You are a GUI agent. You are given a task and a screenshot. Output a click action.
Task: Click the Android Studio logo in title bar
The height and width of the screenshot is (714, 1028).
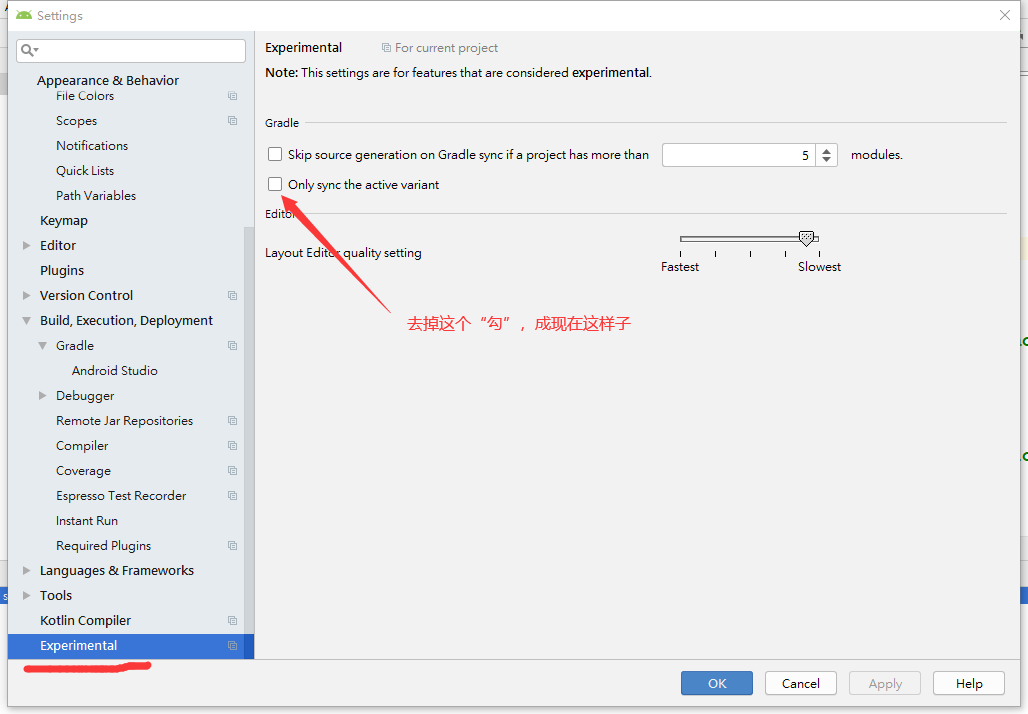[x=24, y=15]
